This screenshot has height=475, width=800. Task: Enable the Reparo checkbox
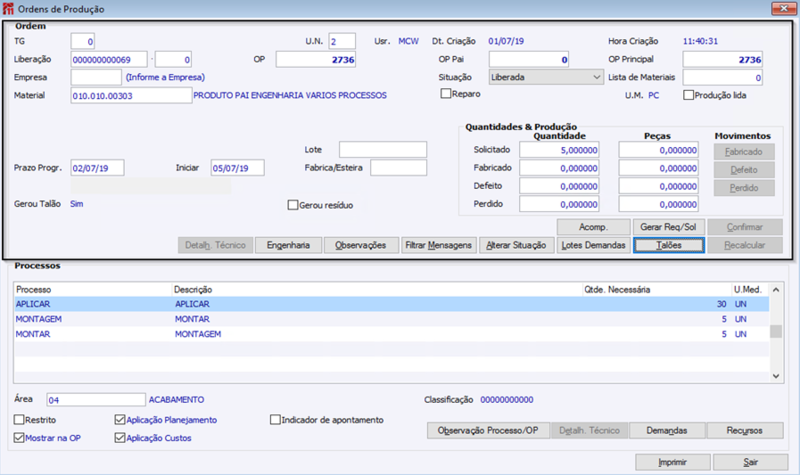[447, 95]
